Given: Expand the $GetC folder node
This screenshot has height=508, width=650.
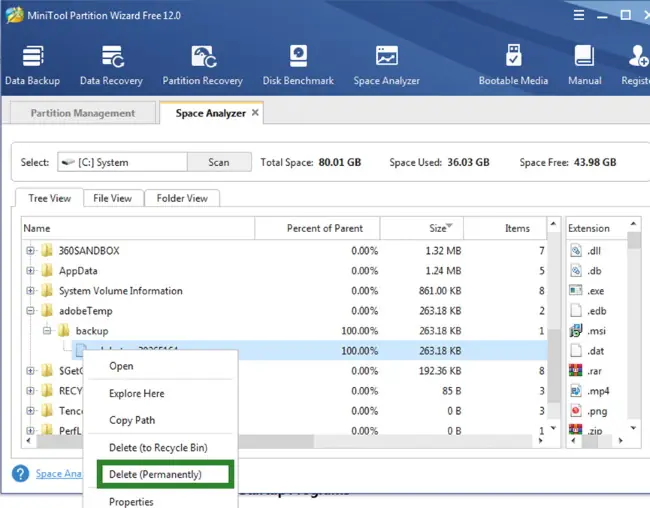Looking at the screenshot, I should (x=30, y=370).
